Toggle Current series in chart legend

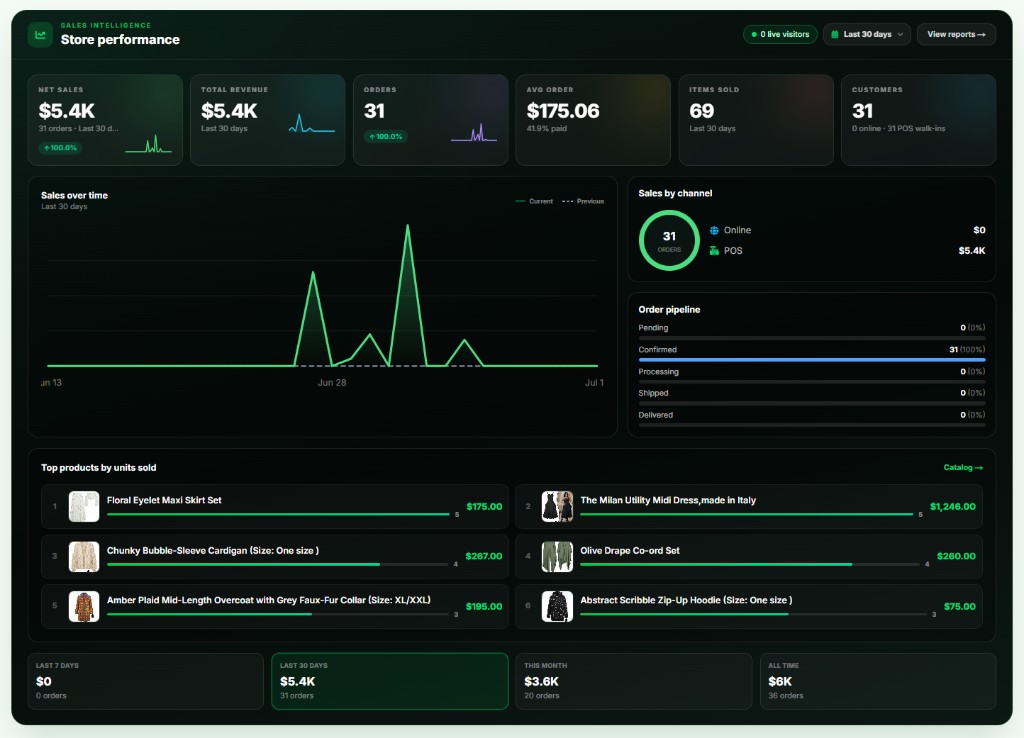534,201
